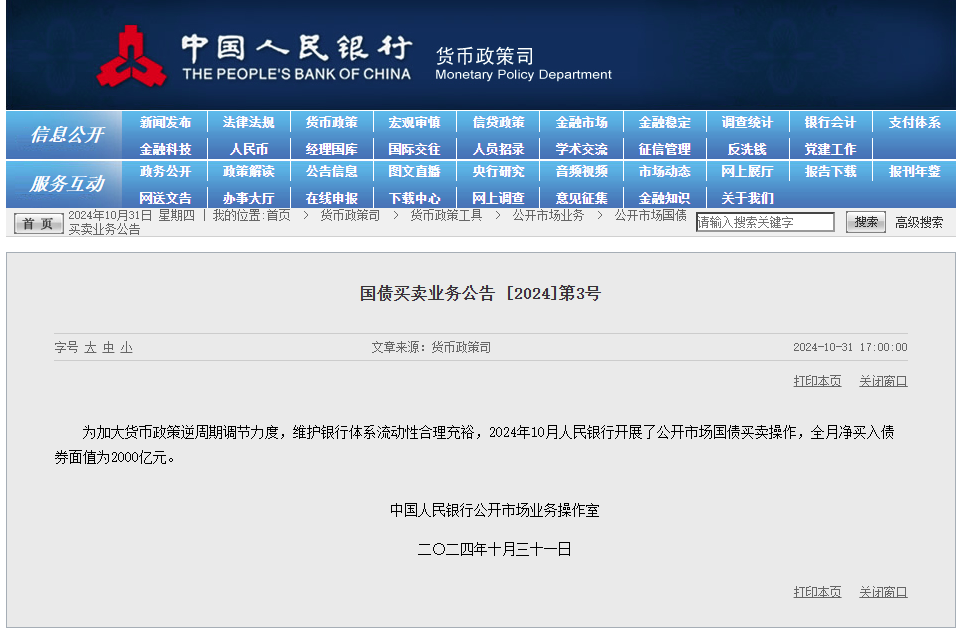Open 音频视频 under 服务互动
The image size is (962, 638).
click(x=582, y=171)
